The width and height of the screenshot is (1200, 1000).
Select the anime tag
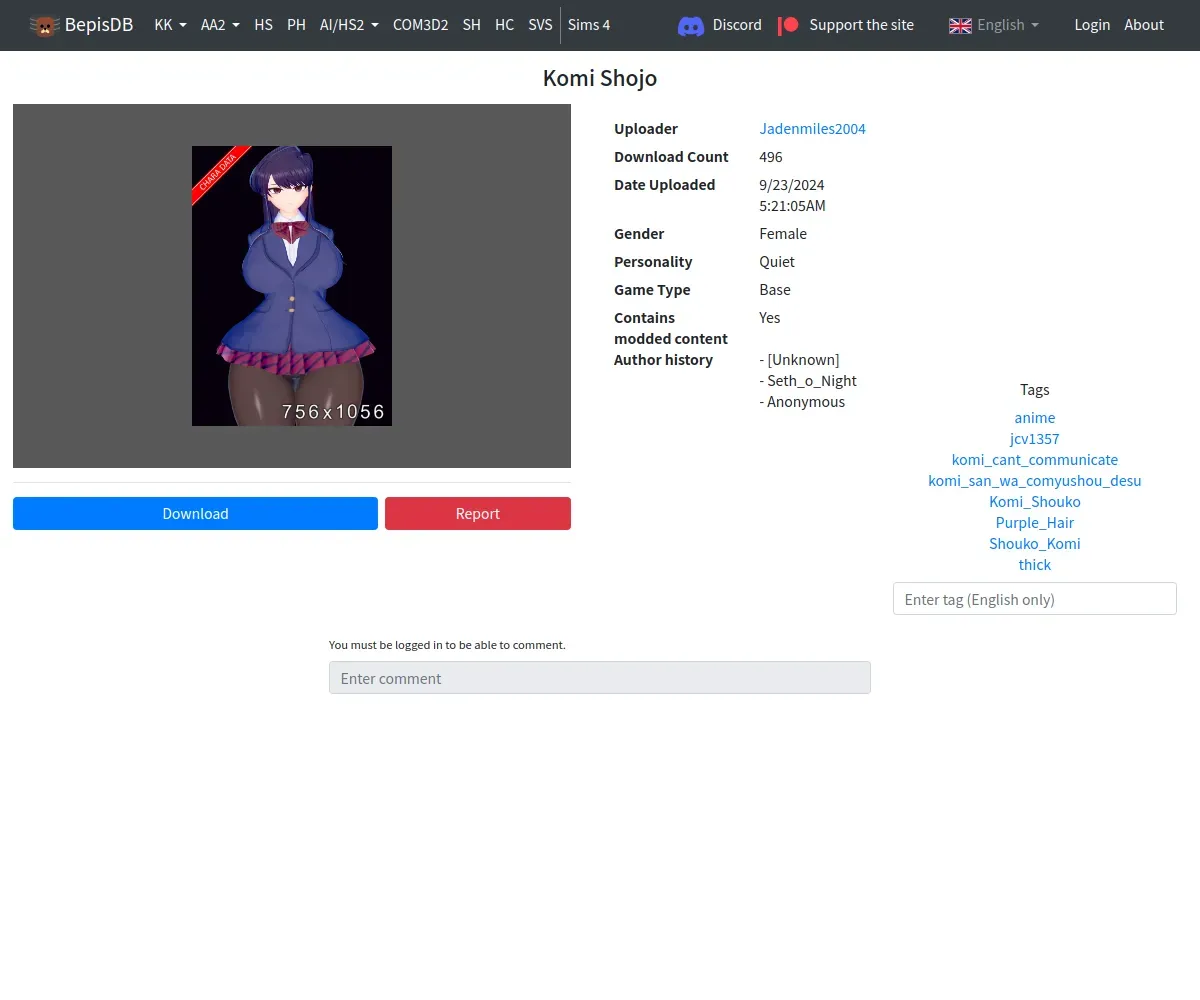point(1035,418)
